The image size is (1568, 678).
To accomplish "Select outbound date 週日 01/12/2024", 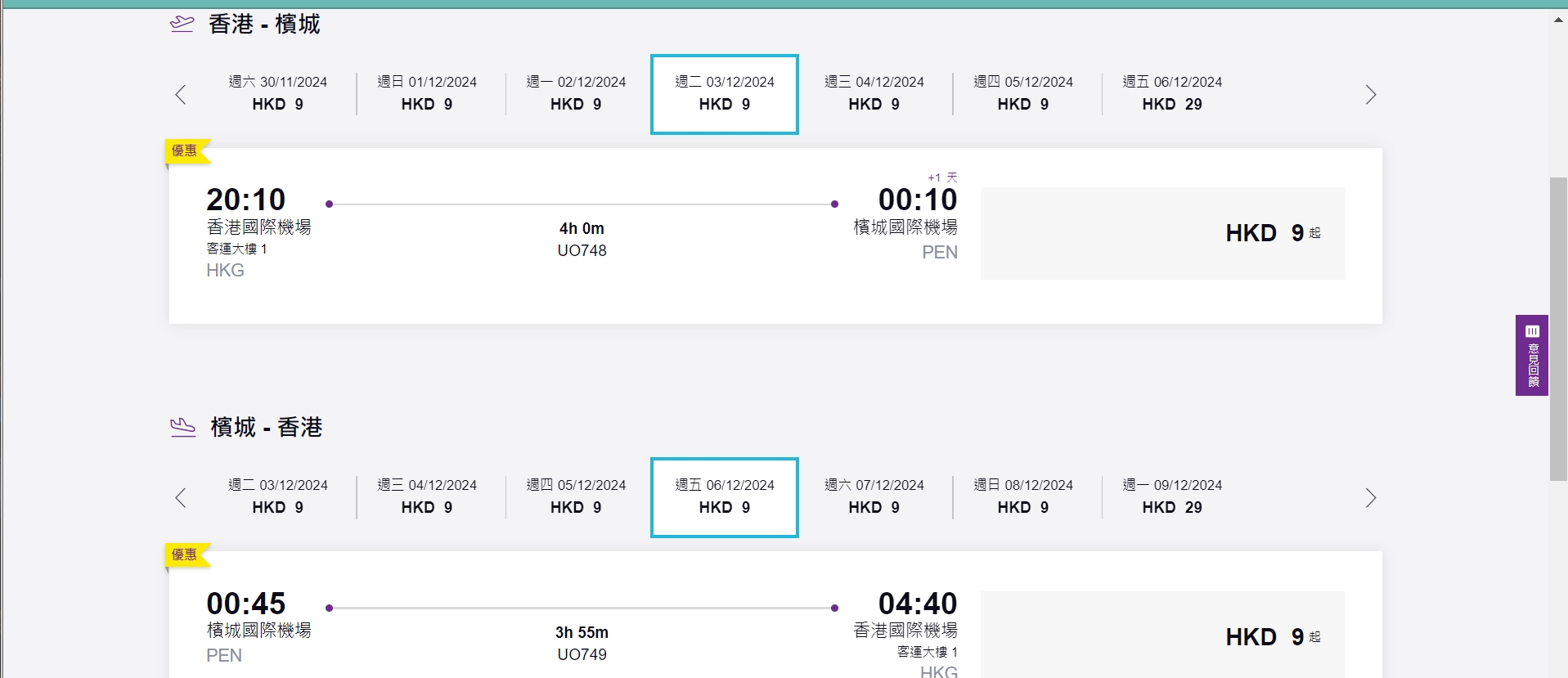I will point(427,93).
